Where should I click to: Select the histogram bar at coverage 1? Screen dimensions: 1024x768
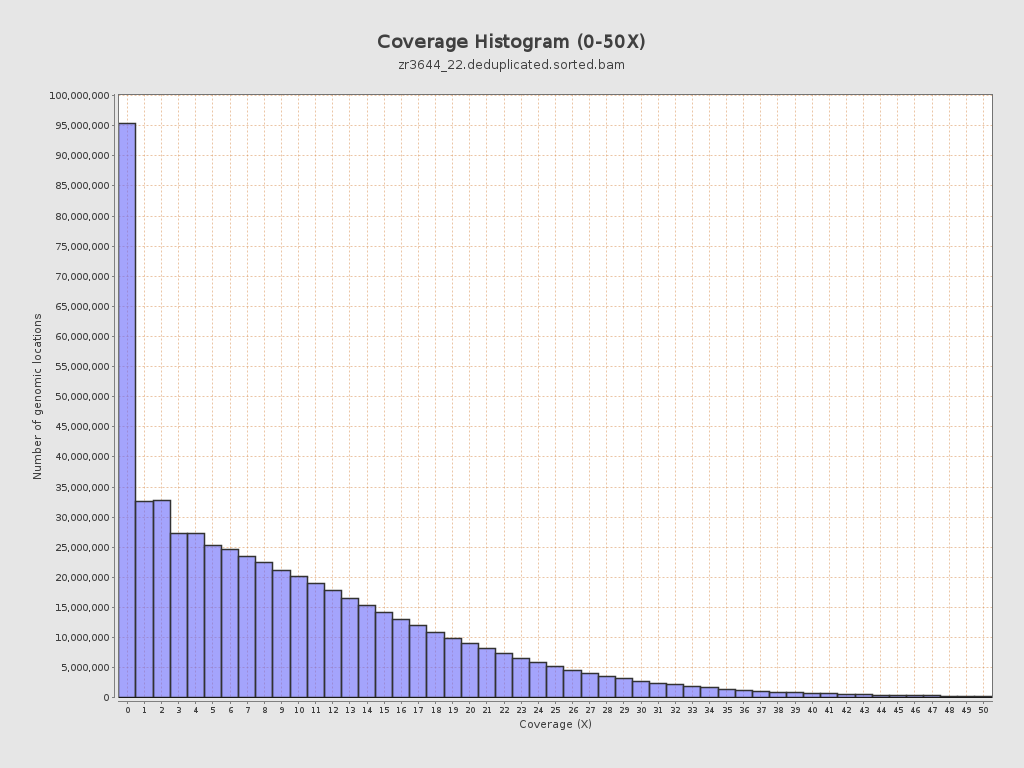pyautogui.click(x=144, y=600)
